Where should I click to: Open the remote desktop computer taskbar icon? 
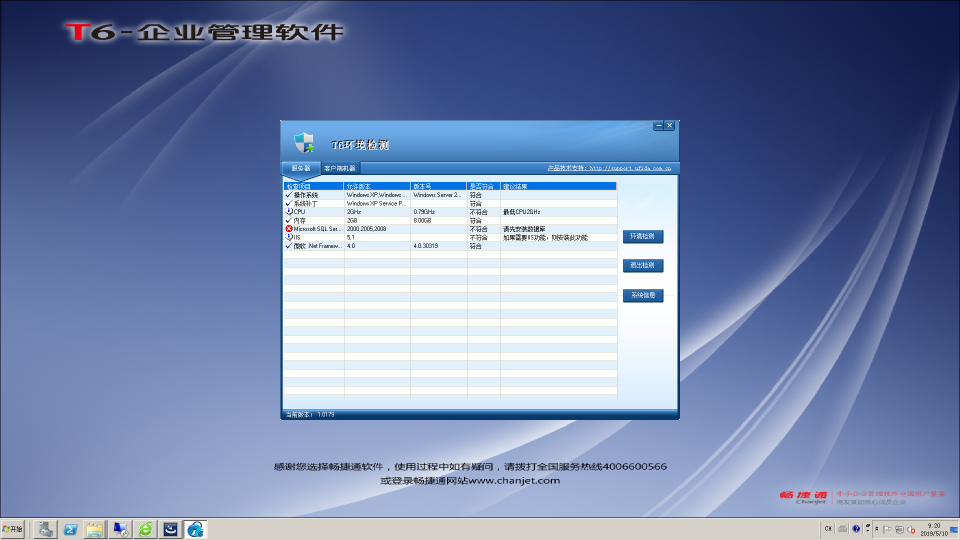(120, 529)
